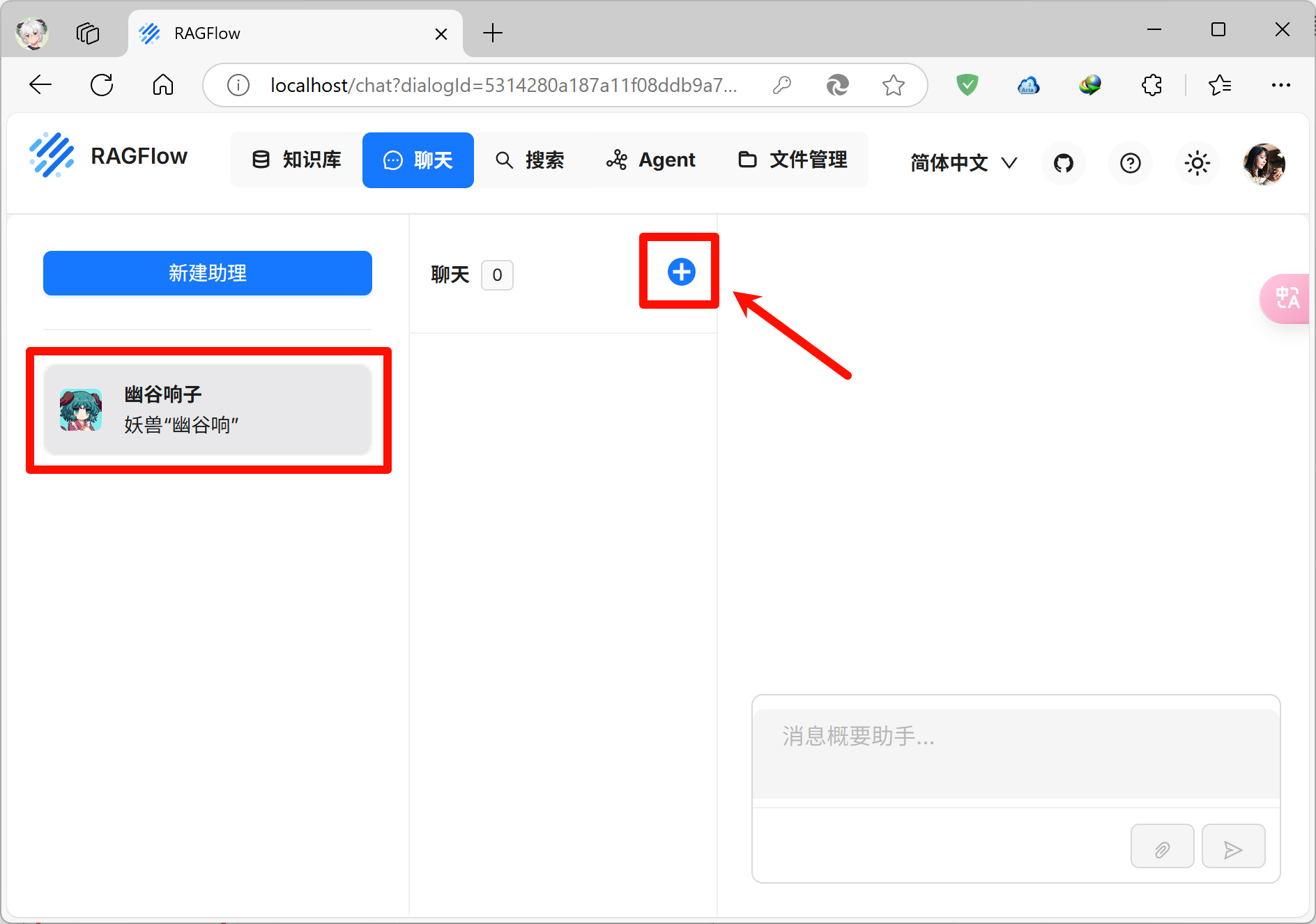1316x924 pixels.
Task: Open the help question mark icon
Action: 1130,163
